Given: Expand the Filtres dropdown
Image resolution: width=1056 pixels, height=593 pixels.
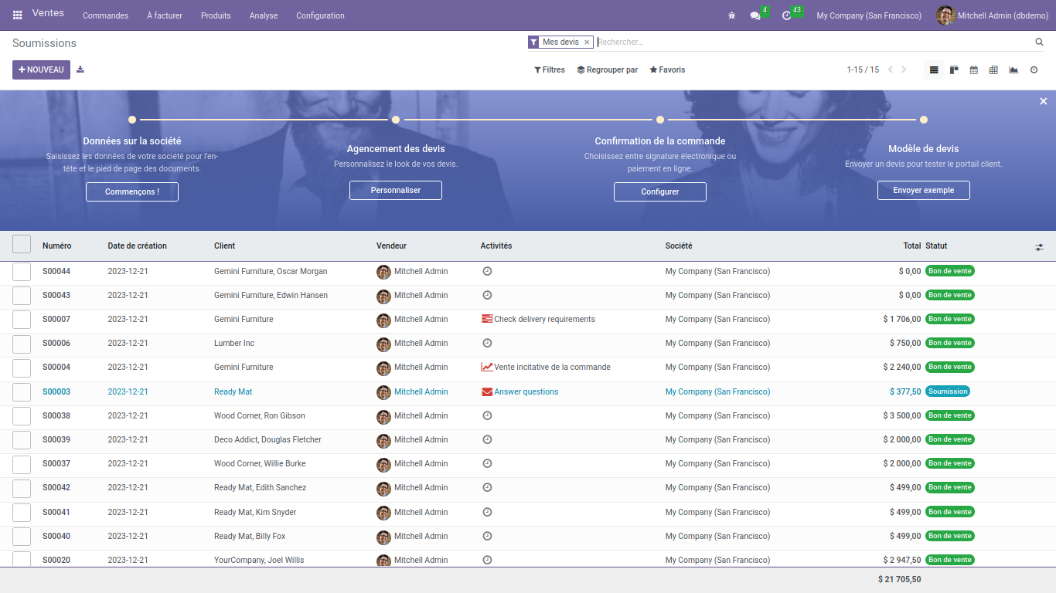Looking at the screenshot, I should [549, 70].
